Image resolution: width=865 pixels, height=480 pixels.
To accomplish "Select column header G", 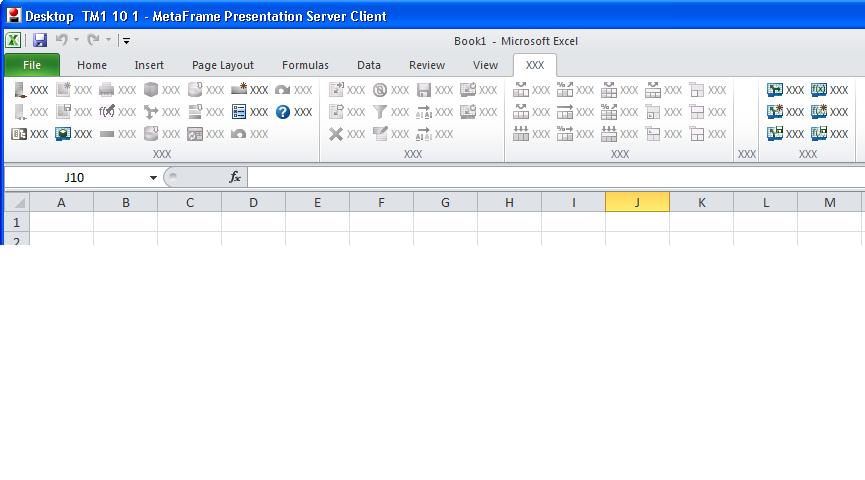I will (445, 202).
